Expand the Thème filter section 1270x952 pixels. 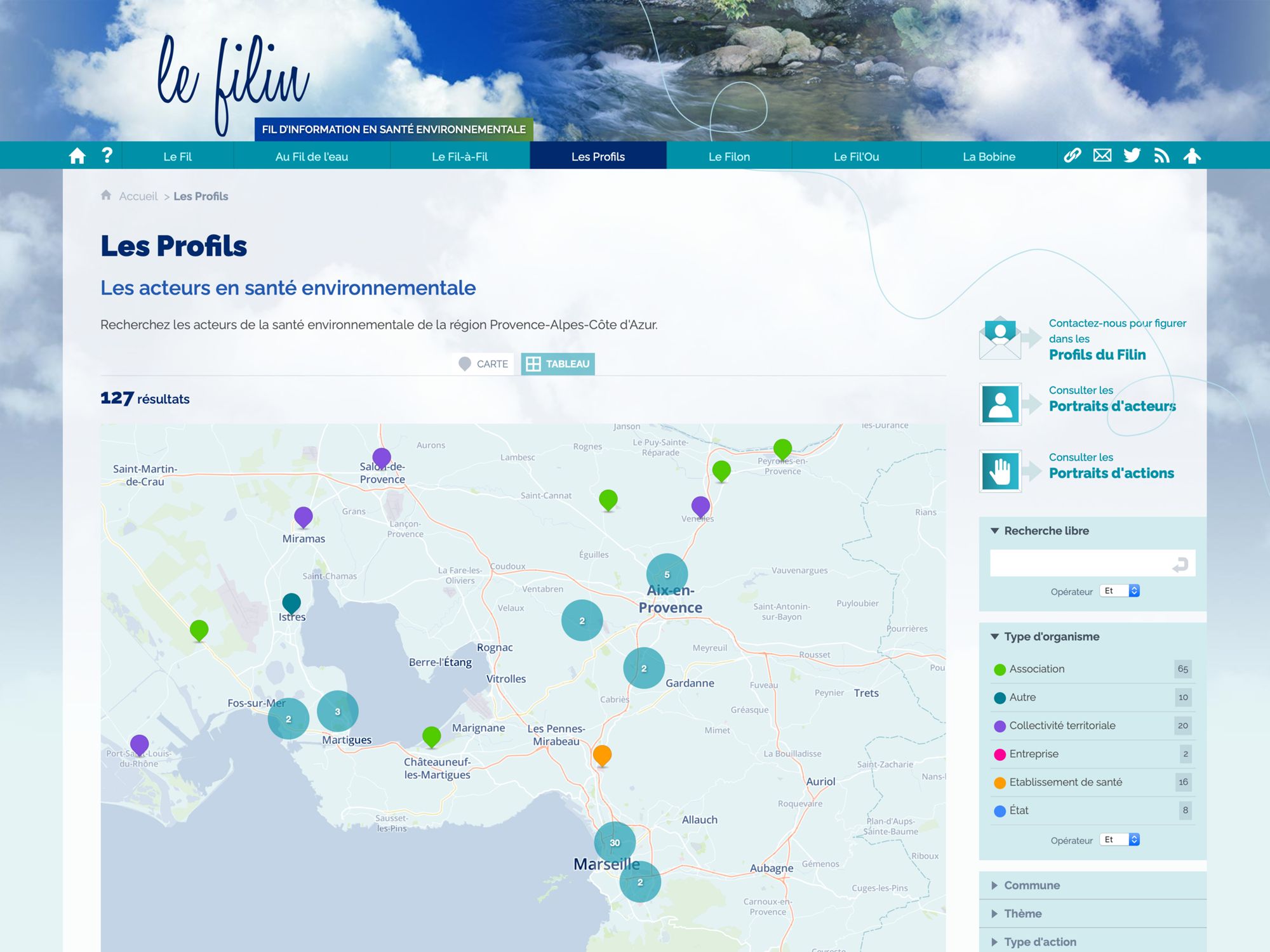[x=1022, y=913]
